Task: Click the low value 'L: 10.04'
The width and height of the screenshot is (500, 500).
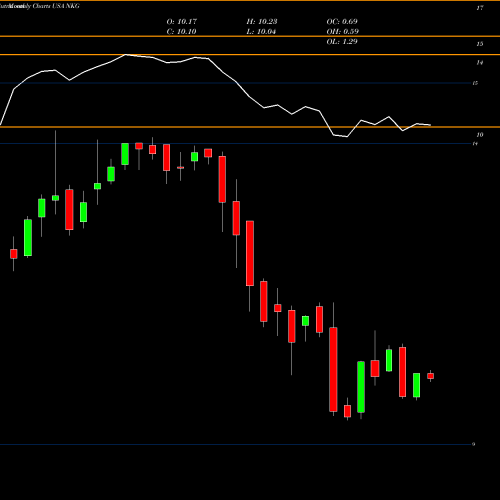Action: tap(261, 31)
